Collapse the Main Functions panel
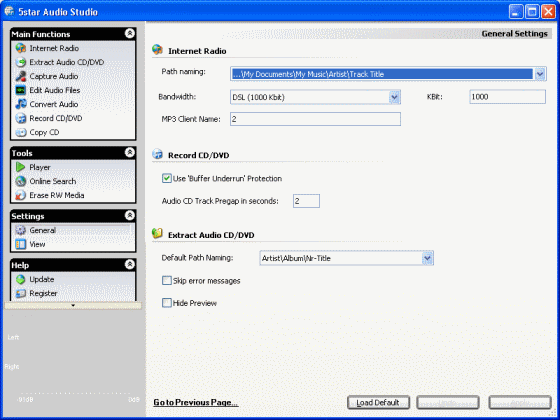 [x=130, y=34]
